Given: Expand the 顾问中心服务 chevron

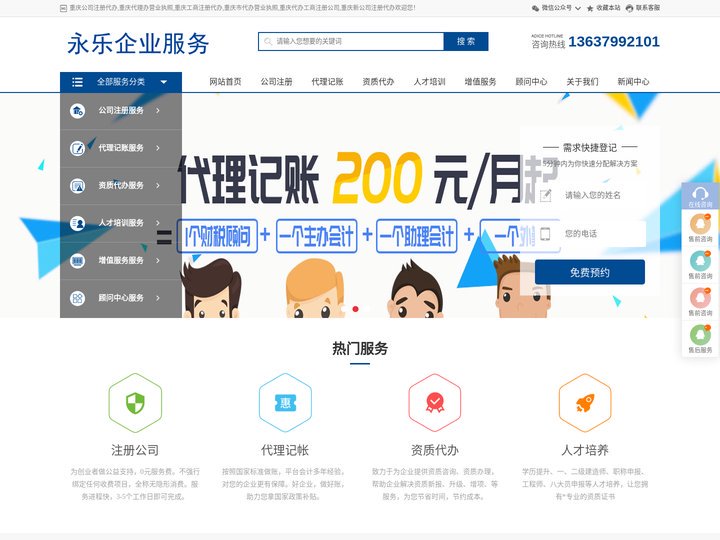Looking at the screenshot, I should [158, 298].
